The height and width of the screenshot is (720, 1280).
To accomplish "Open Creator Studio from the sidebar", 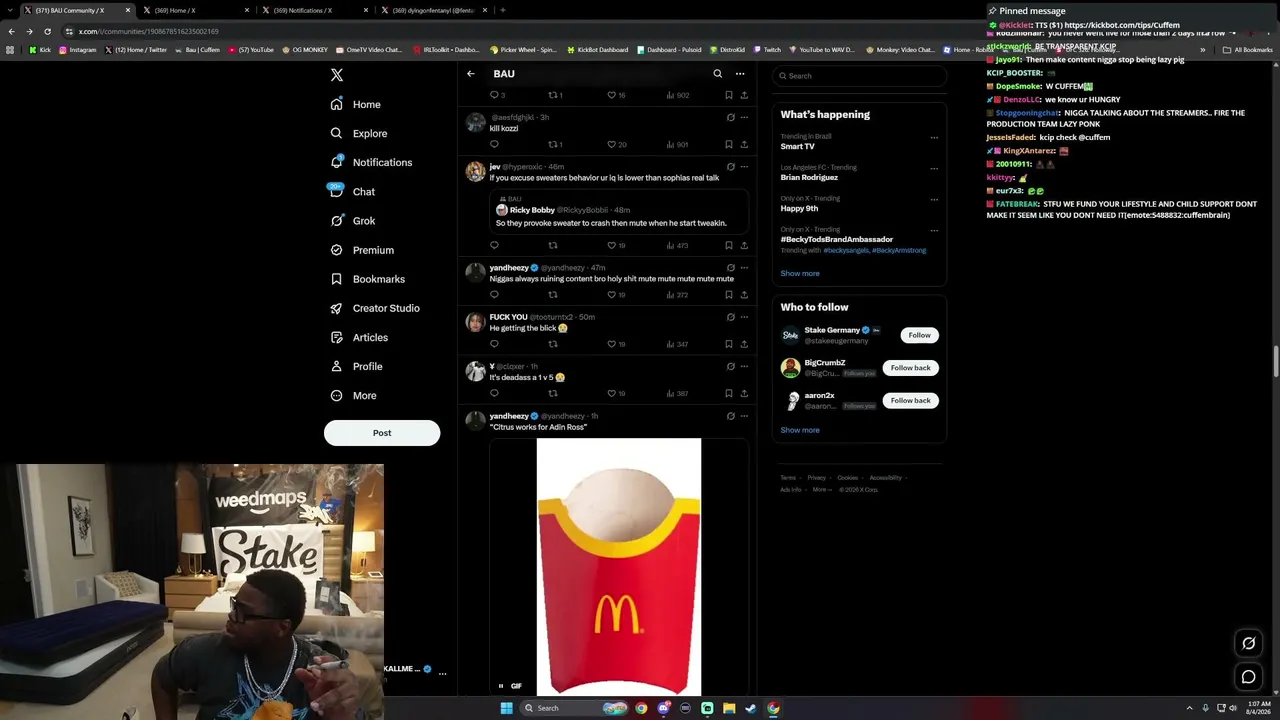I will click(375, 308).
